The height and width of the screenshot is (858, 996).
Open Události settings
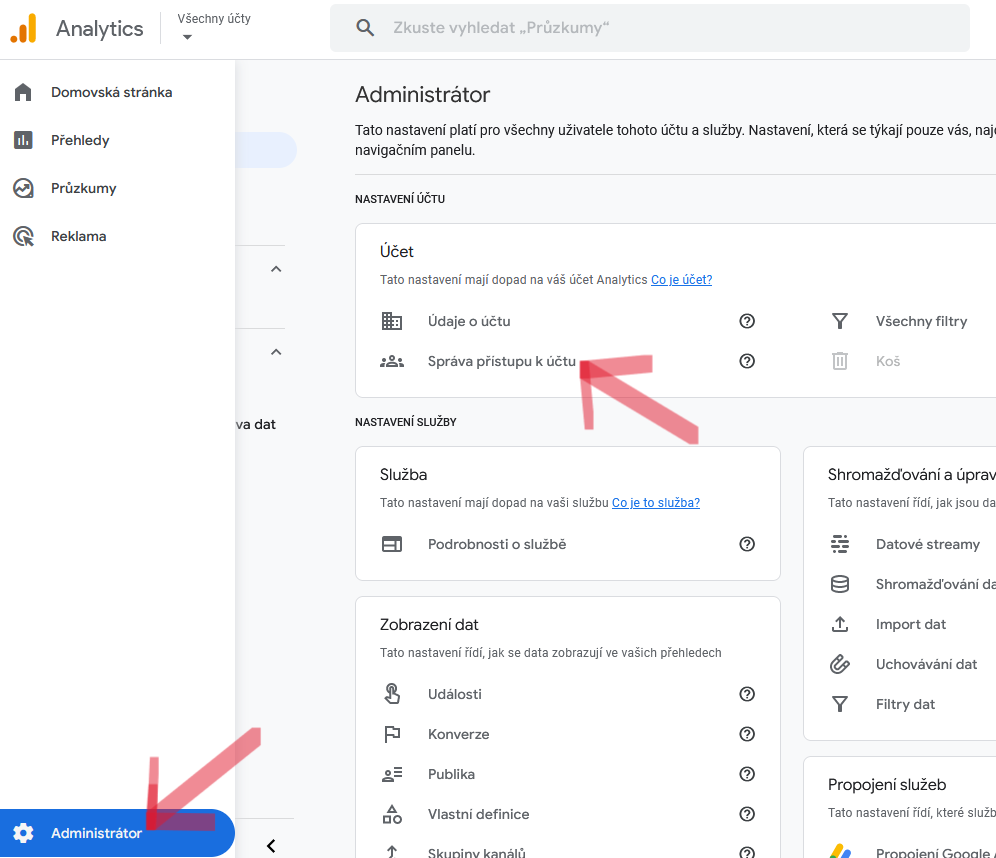454,694
